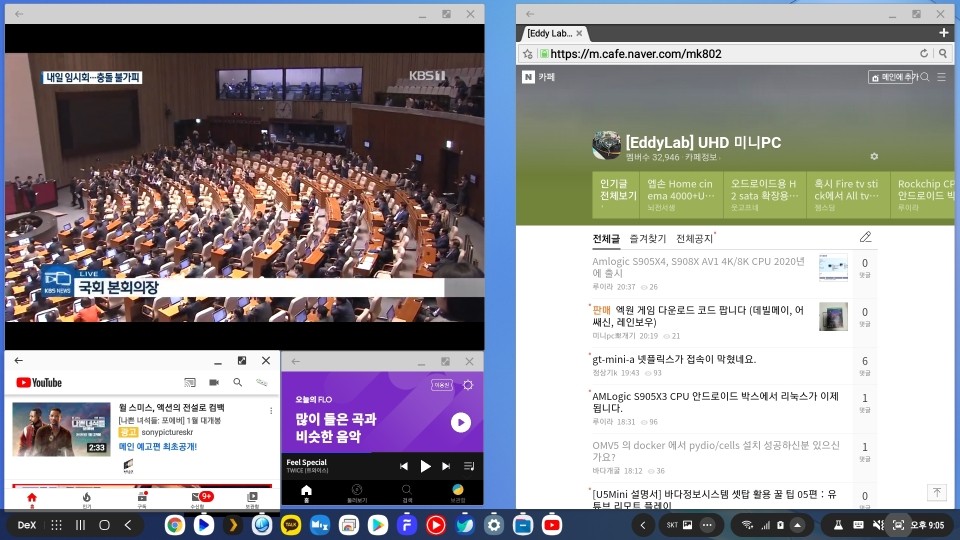Tap the KBS live news video
Image resolution: width=960 pixels, height=540 pixels.
tap(244, 187)
